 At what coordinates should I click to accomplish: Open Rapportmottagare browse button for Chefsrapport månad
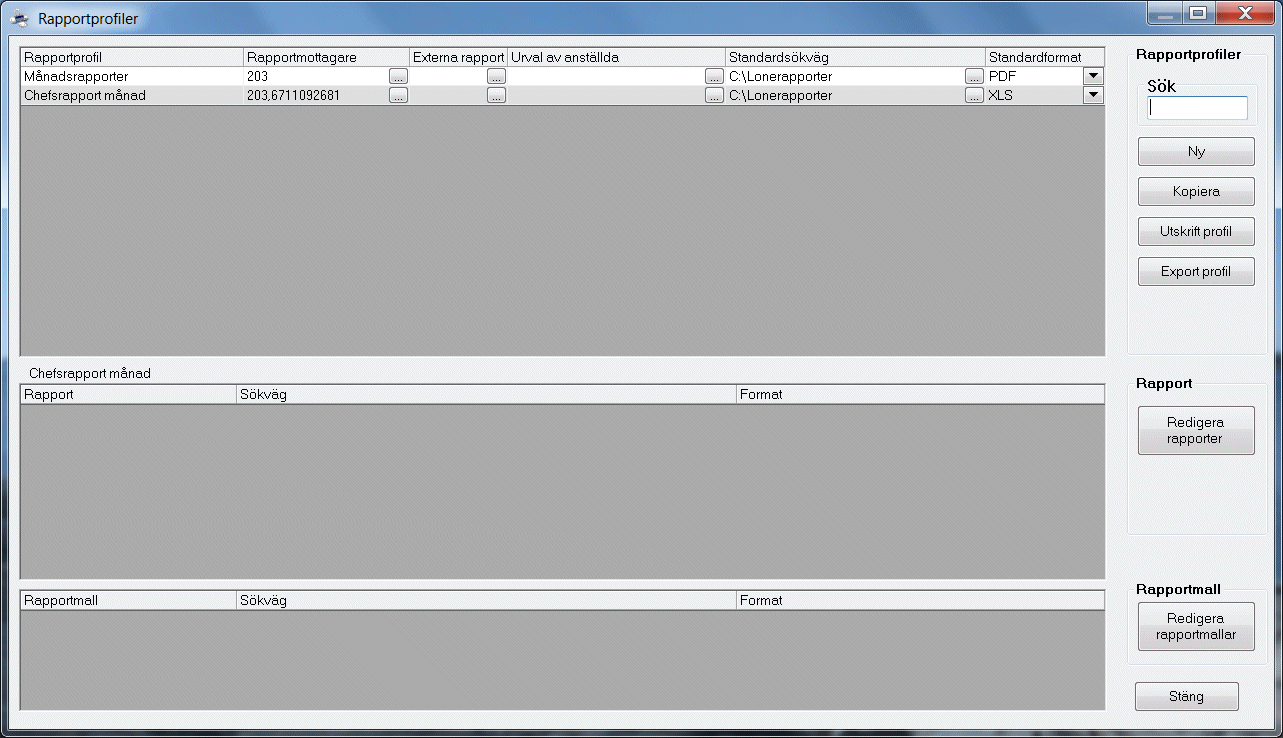click(398, 95)
